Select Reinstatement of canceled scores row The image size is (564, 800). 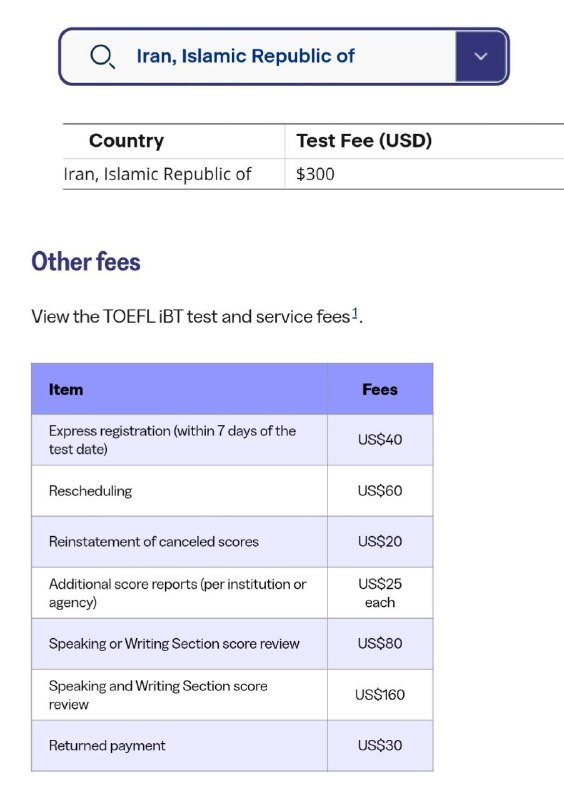[232, 542]
